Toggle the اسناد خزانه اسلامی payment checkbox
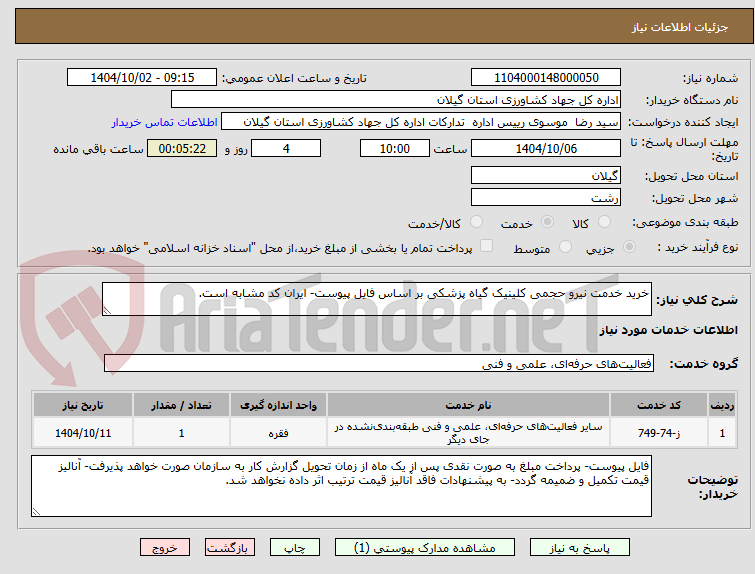The image size is (755, 574). (487, 246)
